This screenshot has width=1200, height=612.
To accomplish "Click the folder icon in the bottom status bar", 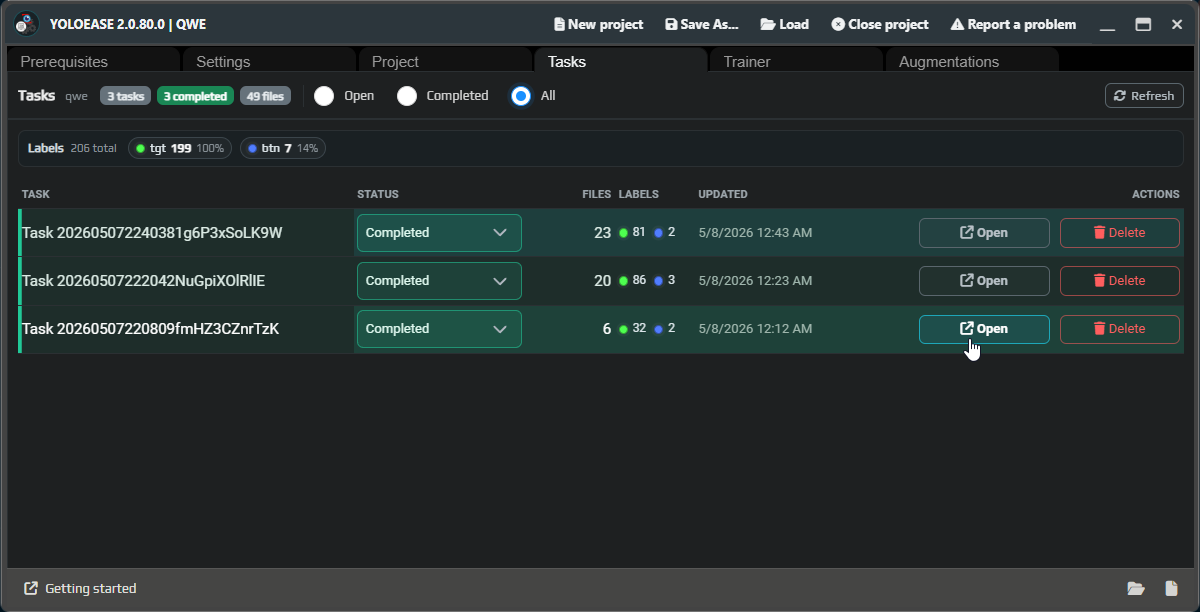I will tap(1136, 588).
